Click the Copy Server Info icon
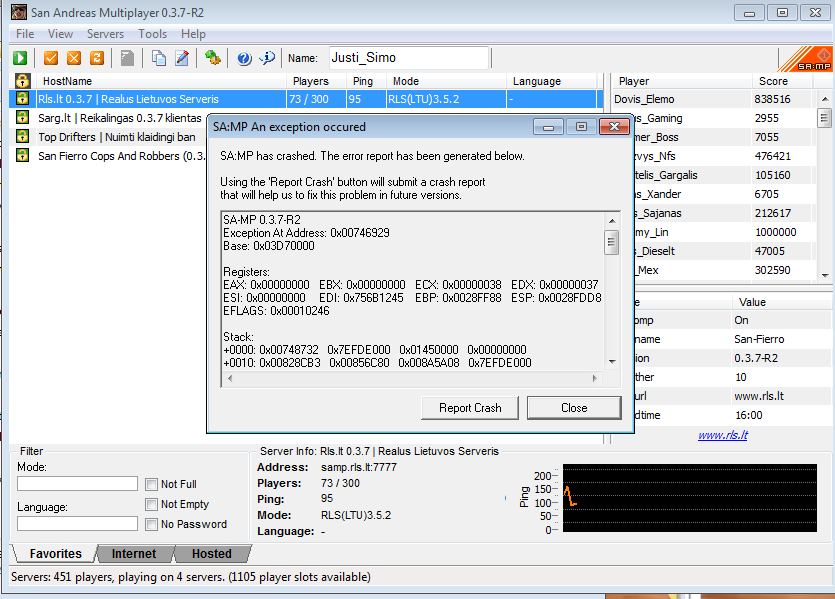 pyautogui.click(x=159, y=58)
